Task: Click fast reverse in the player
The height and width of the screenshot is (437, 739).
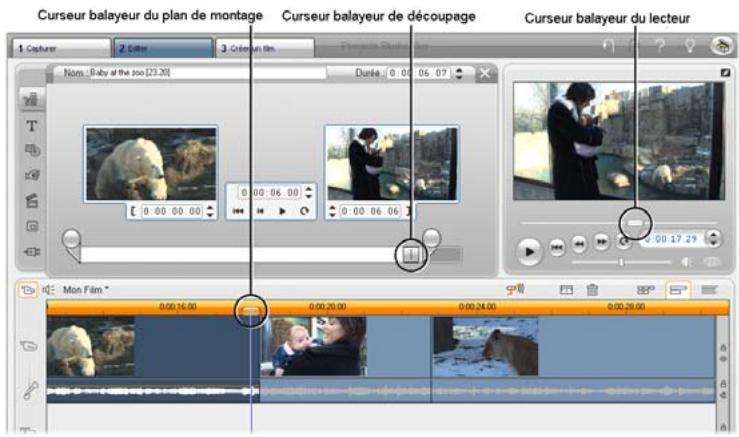Action: click(x=579, y=244)
